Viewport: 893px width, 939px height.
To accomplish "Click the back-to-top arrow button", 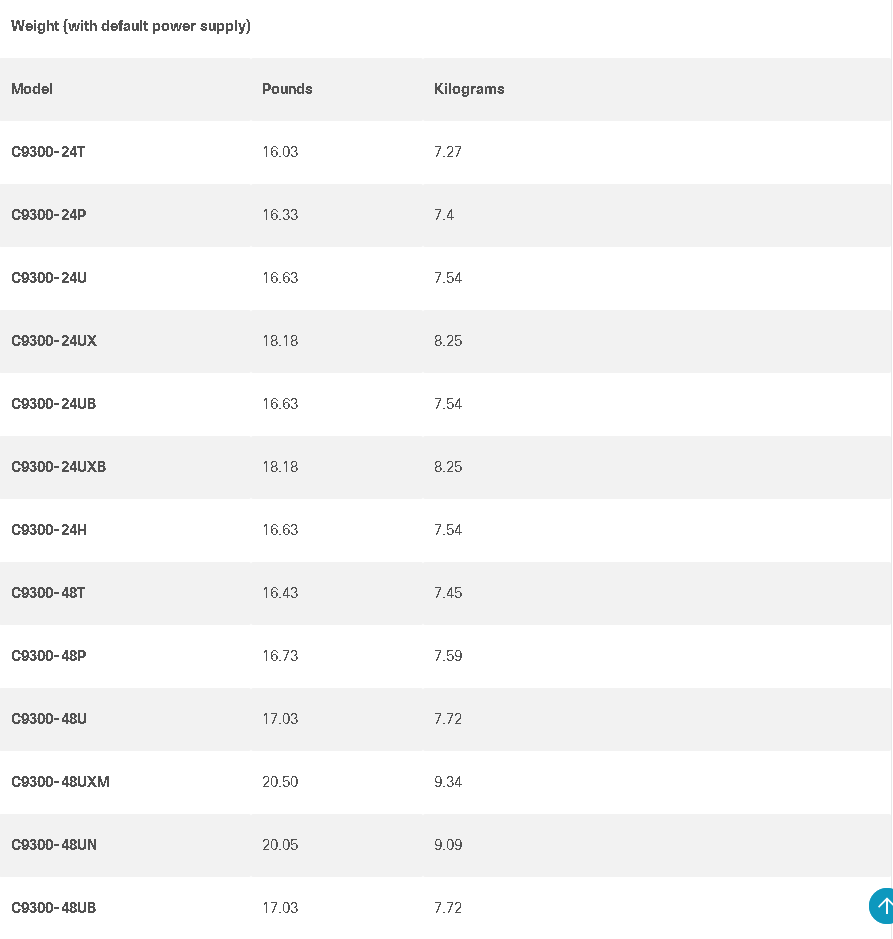I will pyautogui.click(x=881, y=906).
